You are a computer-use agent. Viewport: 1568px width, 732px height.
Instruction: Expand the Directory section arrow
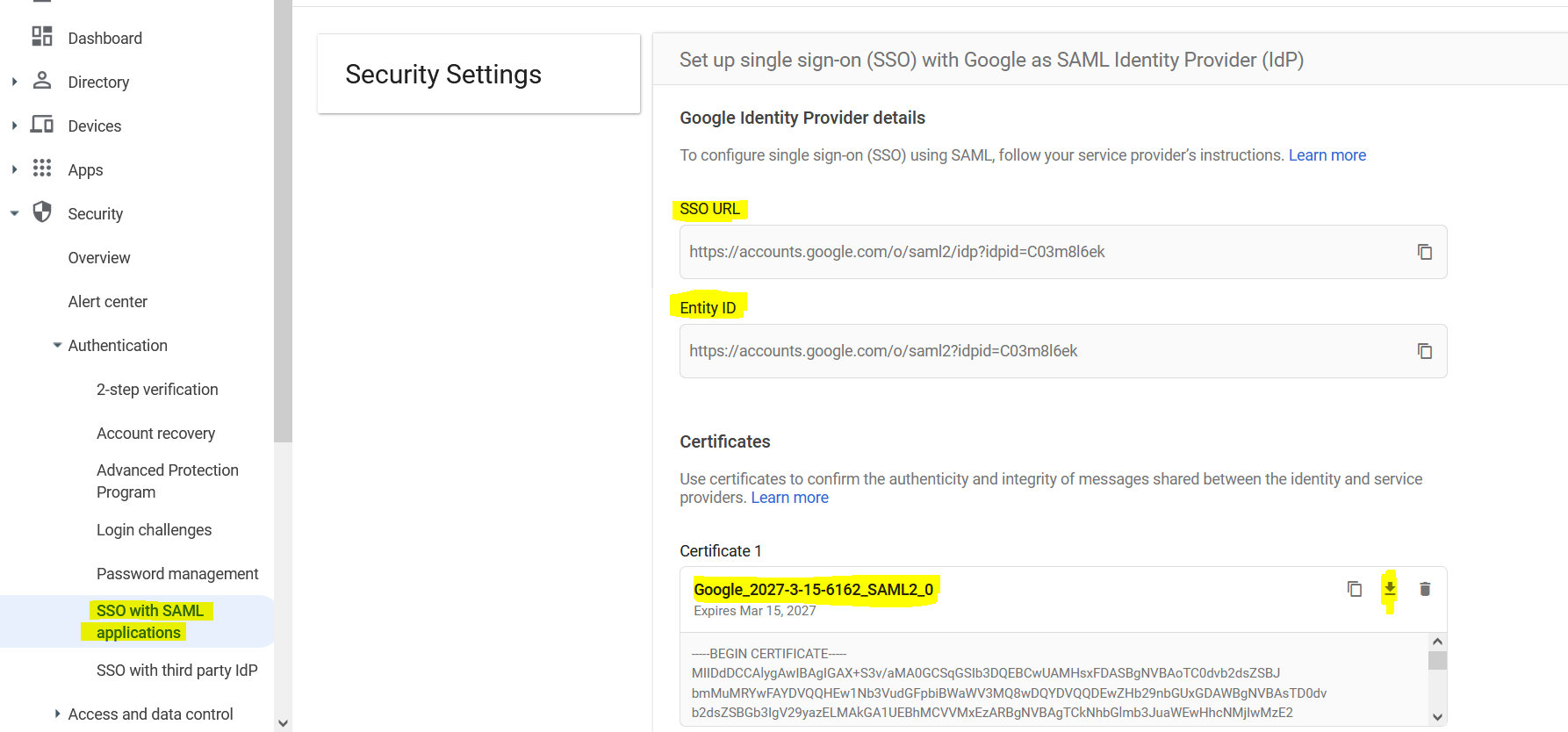tap(14, 82)
